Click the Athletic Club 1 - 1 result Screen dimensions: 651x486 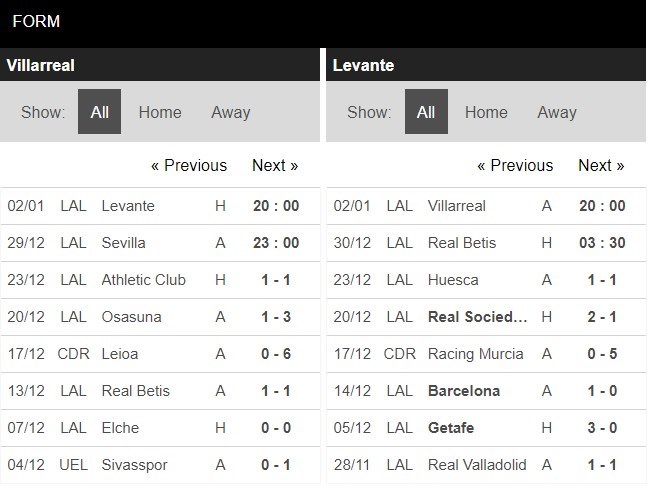pos(275,279)
